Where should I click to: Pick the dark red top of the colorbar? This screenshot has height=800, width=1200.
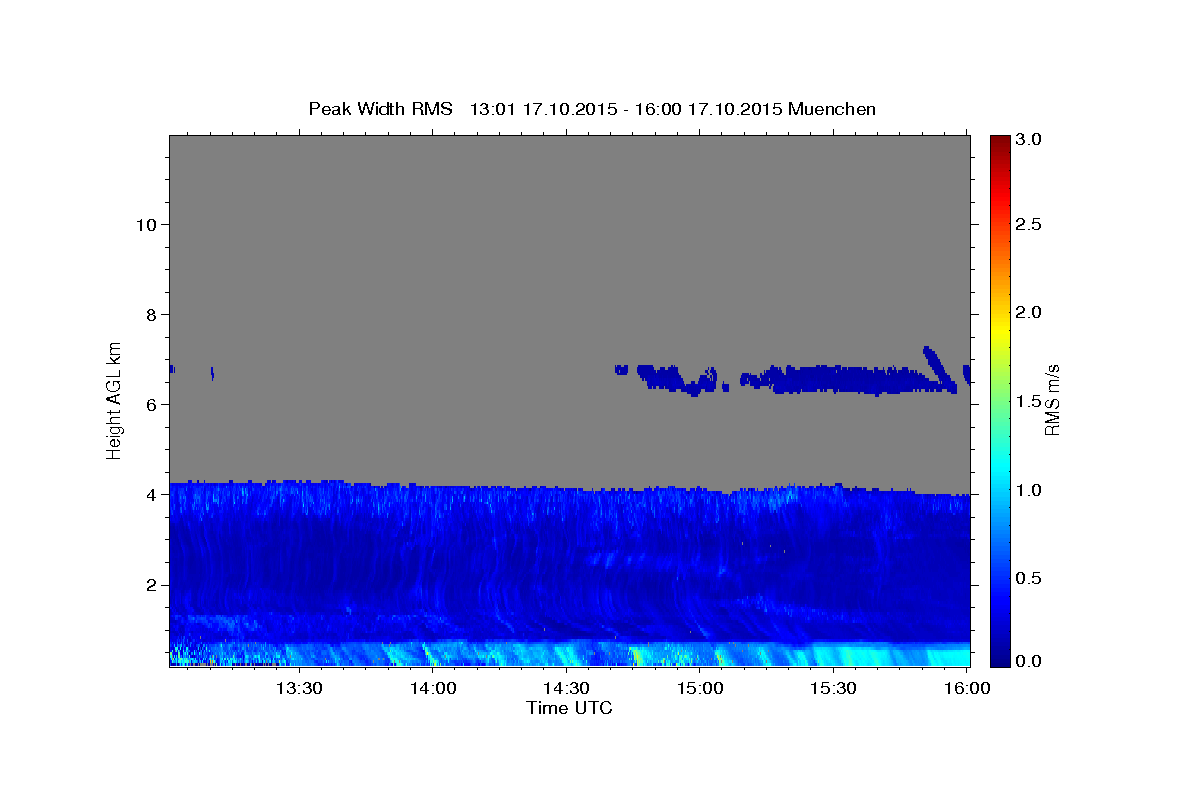(999, 142)
